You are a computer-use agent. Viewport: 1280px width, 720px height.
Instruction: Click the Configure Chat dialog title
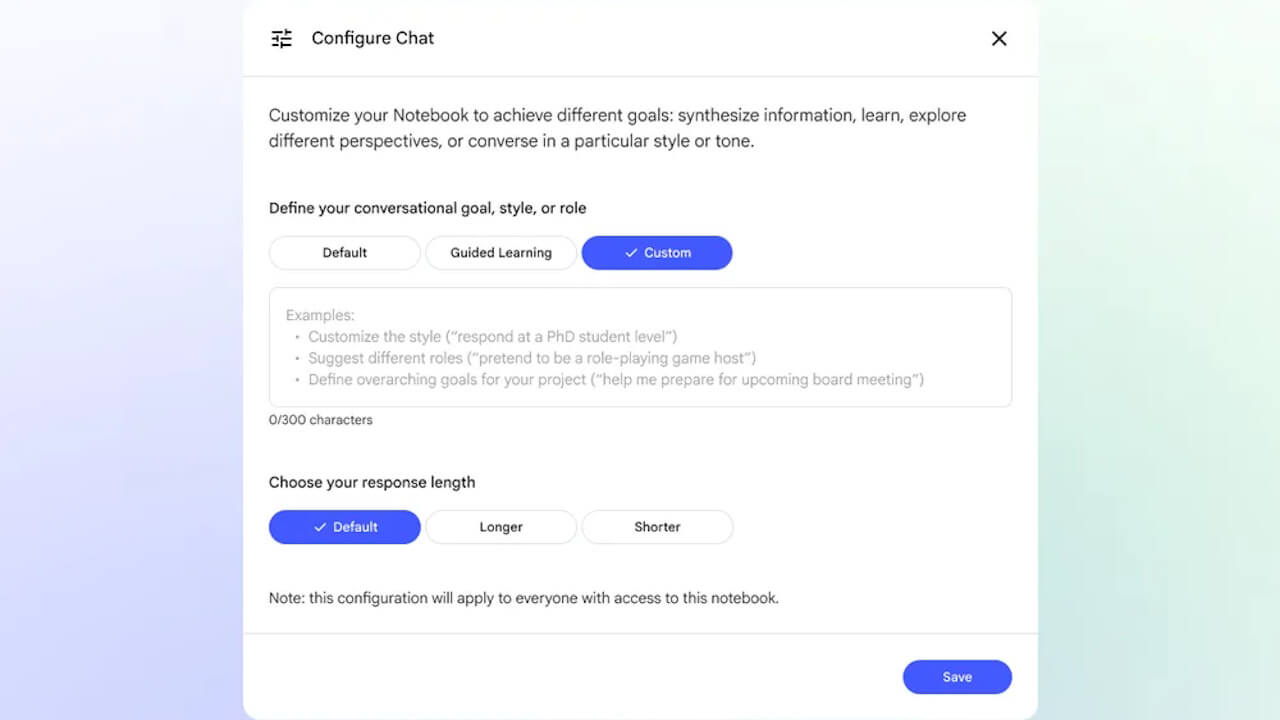click(372, 39)
